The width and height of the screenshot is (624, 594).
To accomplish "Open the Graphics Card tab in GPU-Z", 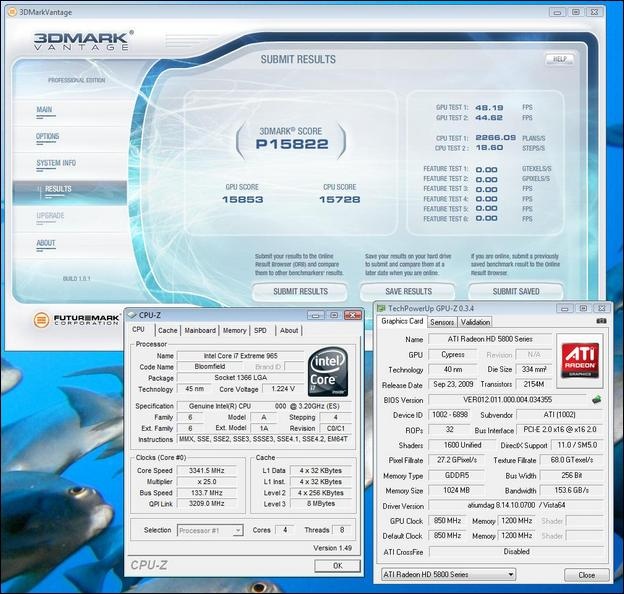I will coord(402,321).
